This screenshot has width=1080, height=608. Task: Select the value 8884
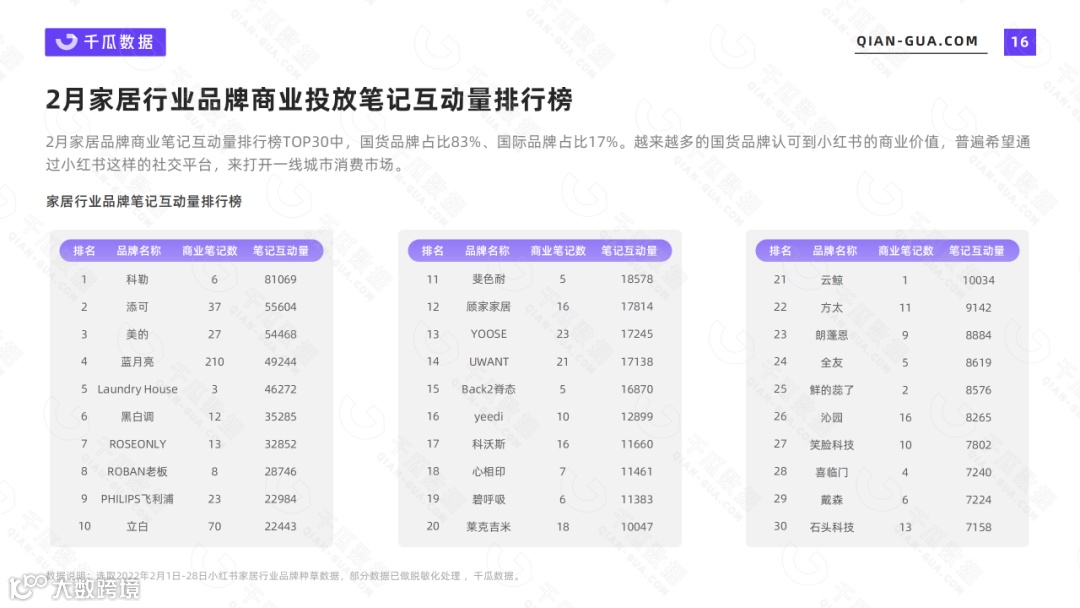[978, 335]
